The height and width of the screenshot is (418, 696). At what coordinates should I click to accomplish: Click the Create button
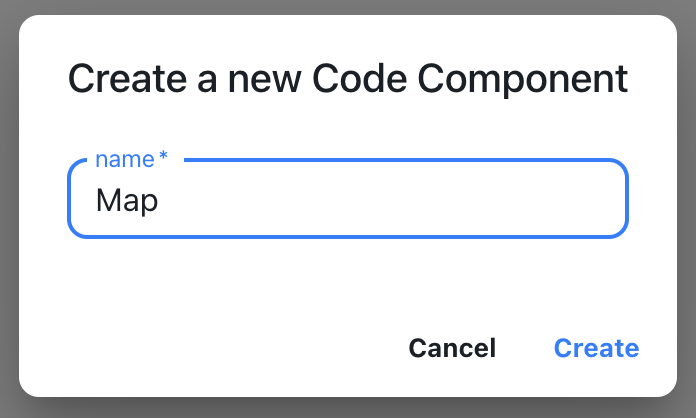[x=596, y=348]
